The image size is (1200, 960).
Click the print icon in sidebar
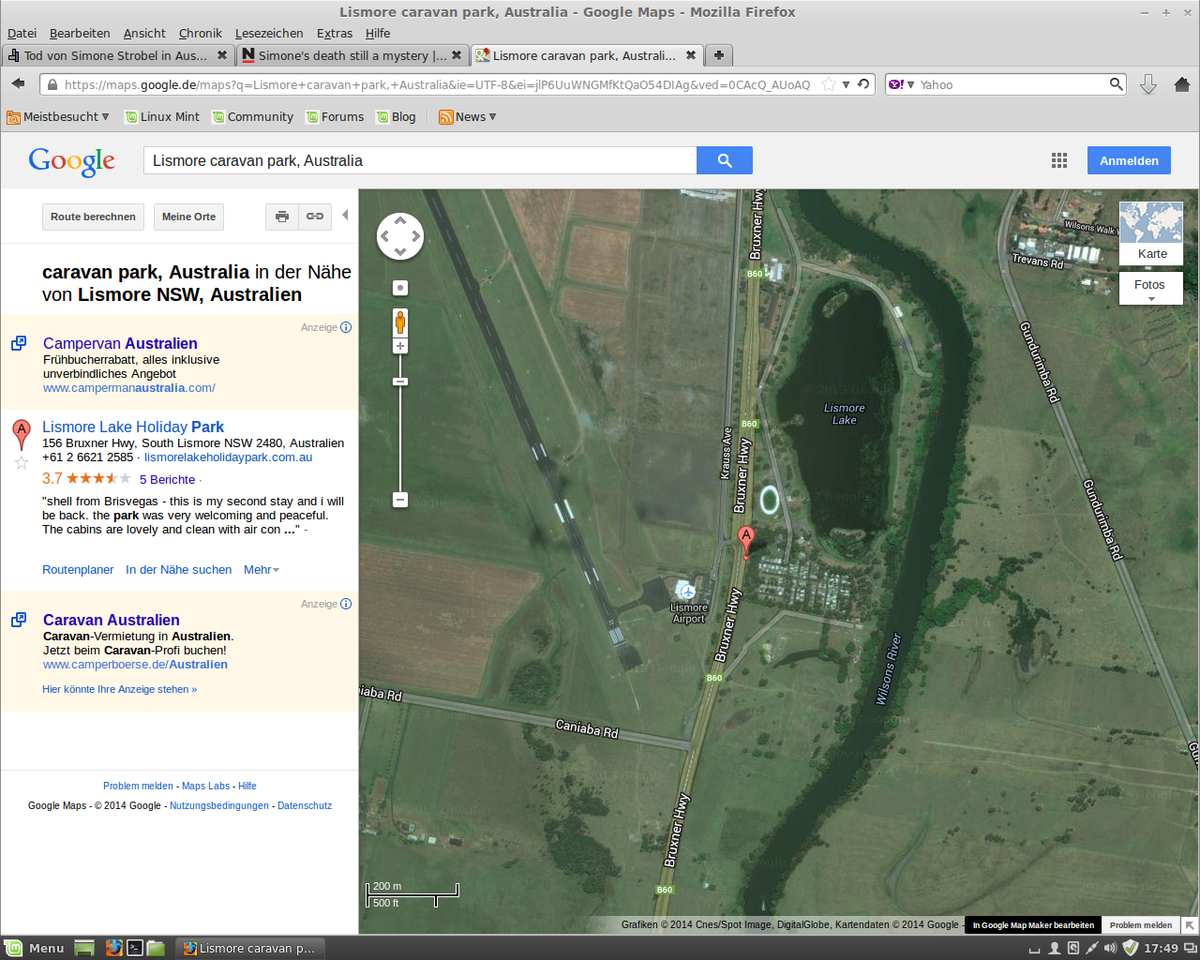(x=282, y=216)
